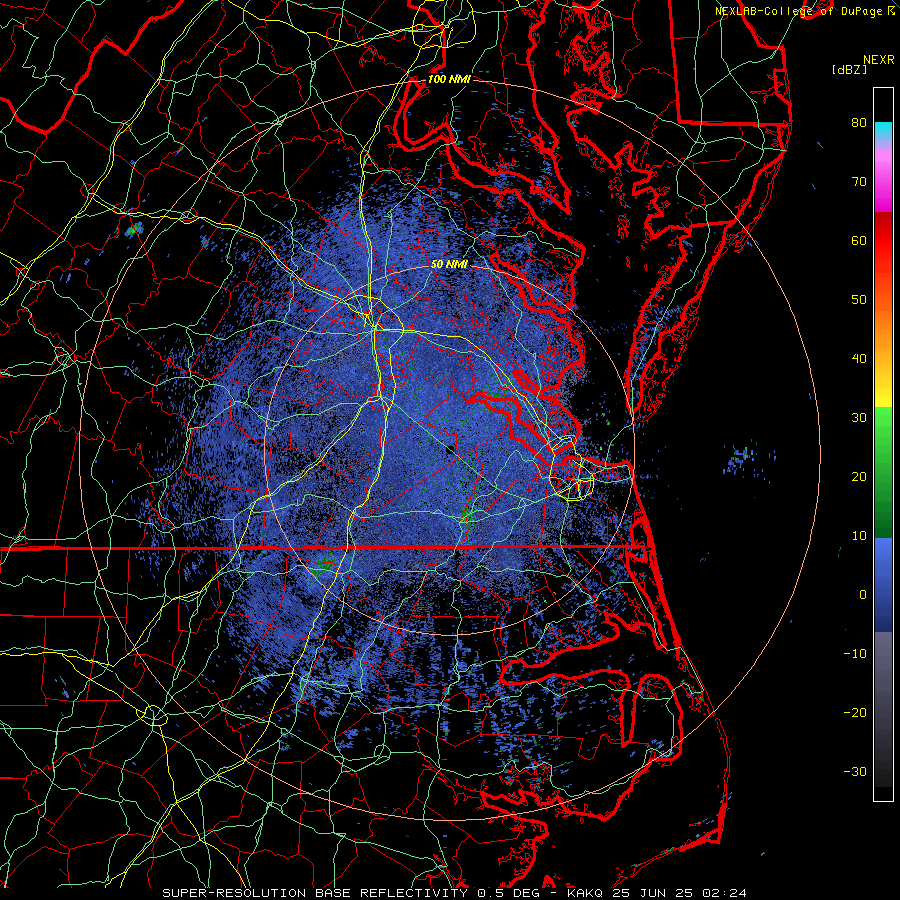Image resolution: width=900 pixels, height=900 pixels.
Task: Click the 10 value on the dBZ scale
Action: click(859, 536)
